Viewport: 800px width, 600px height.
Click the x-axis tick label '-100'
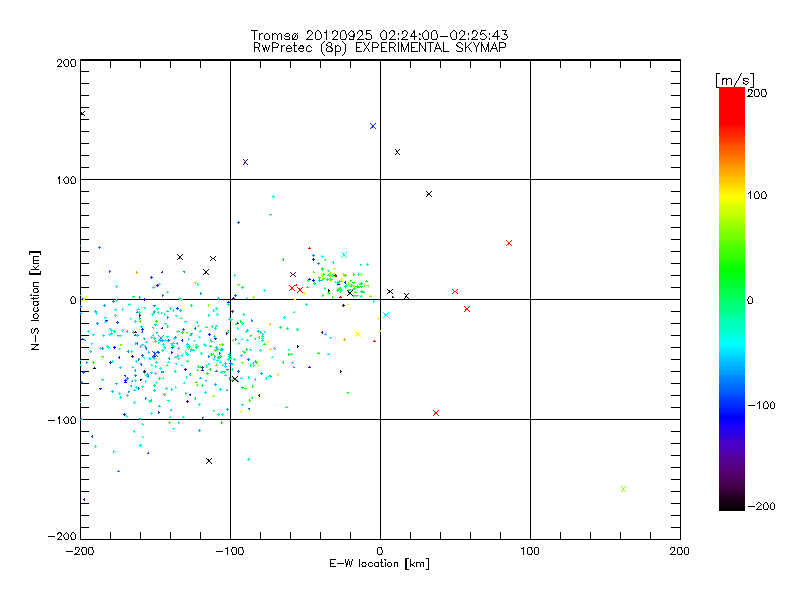(x=230, y=551)
